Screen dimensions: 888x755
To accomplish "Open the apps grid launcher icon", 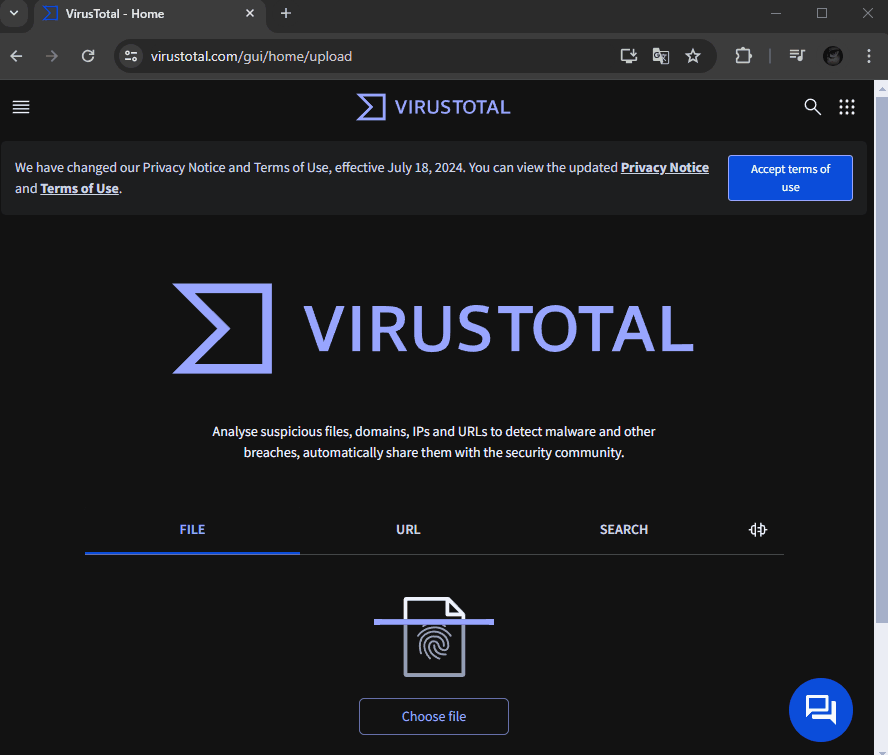I will 847,107.
